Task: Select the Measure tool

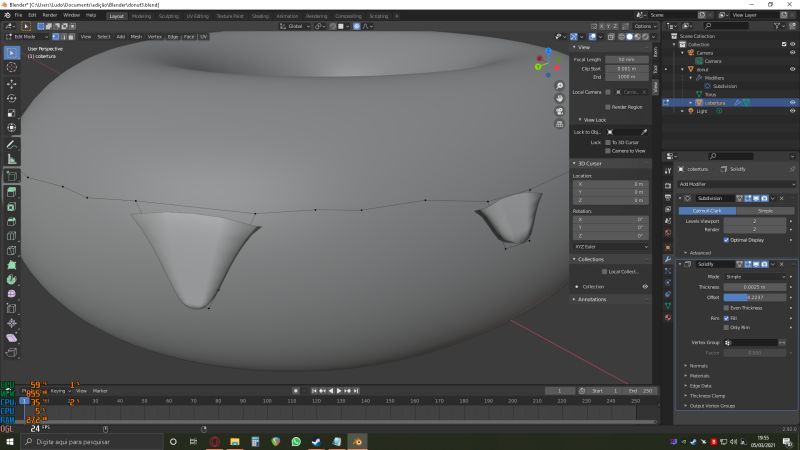Action: (x=12, y=159)
